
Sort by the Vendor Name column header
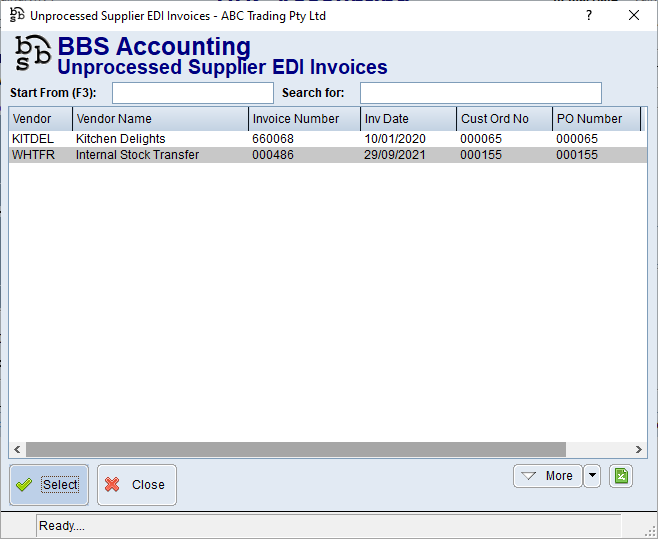160,119
